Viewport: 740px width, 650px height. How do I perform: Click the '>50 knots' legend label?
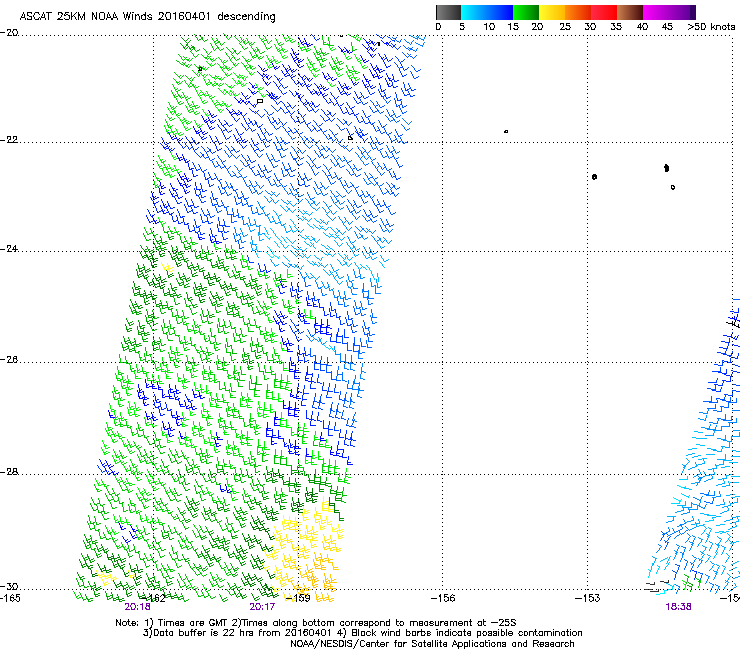click(711, 27)
